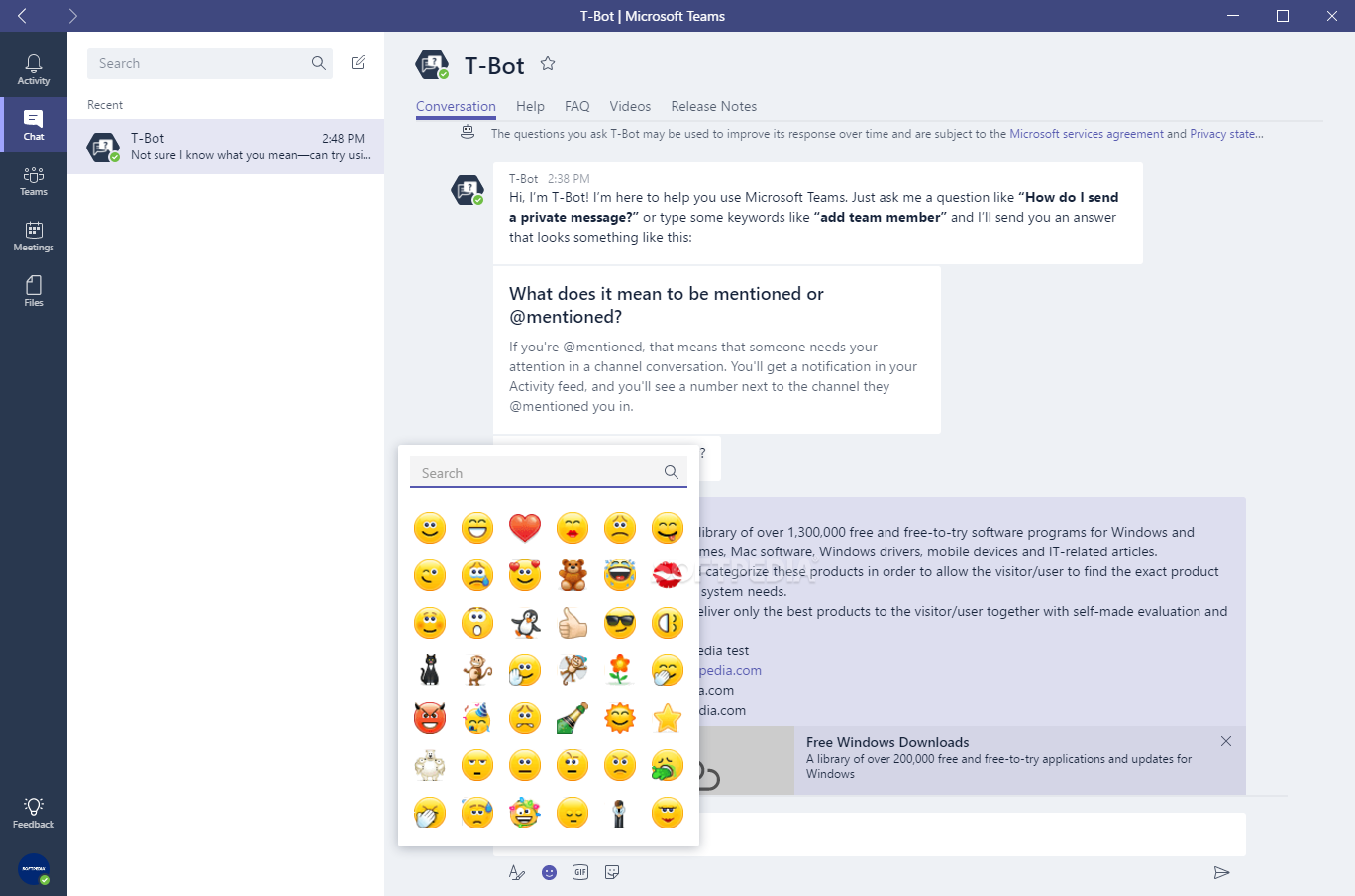Open the text formatting options

[x=516, y=872]
